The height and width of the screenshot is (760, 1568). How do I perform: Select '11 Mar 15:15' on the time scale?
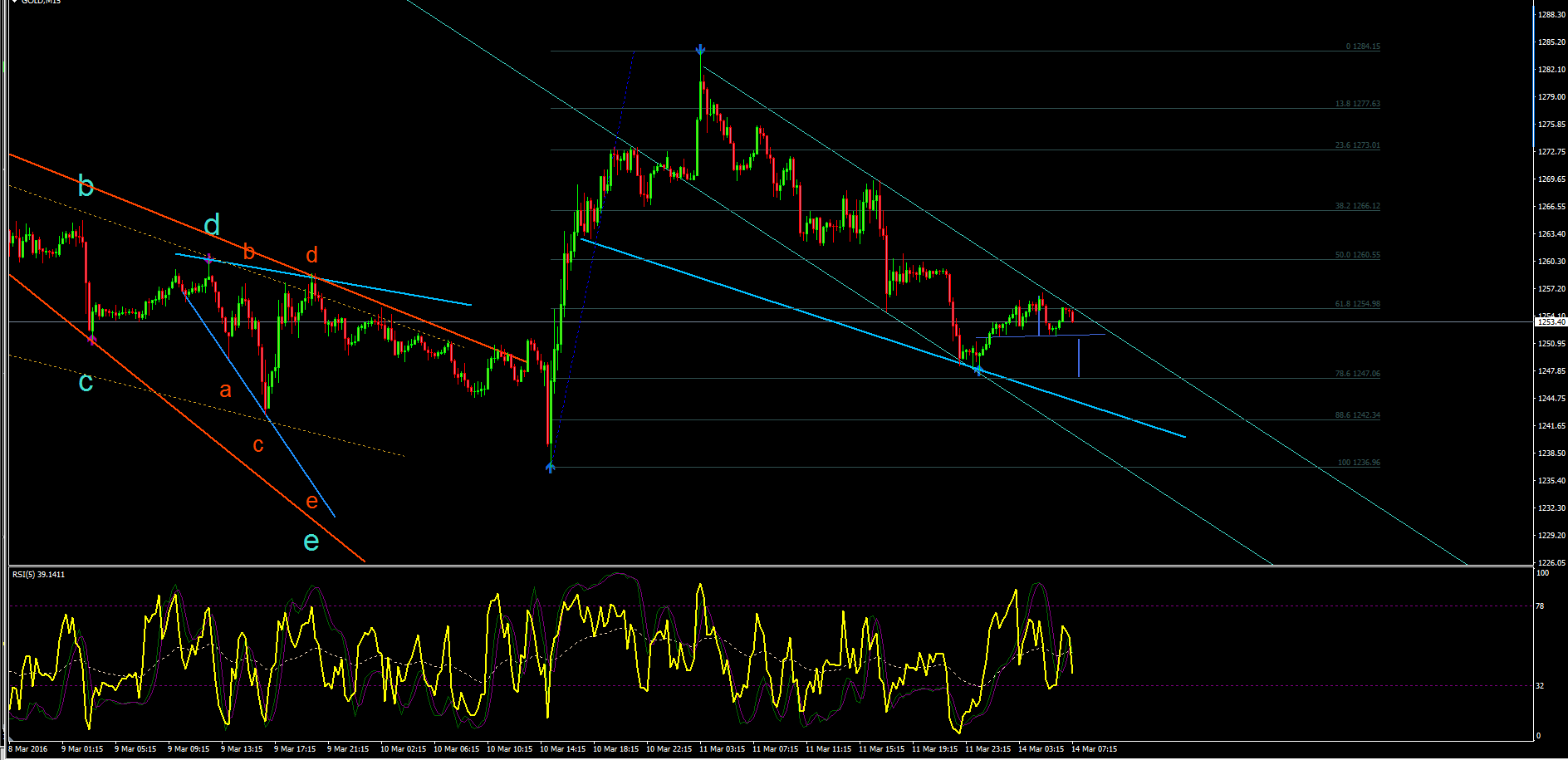[881, 749]
